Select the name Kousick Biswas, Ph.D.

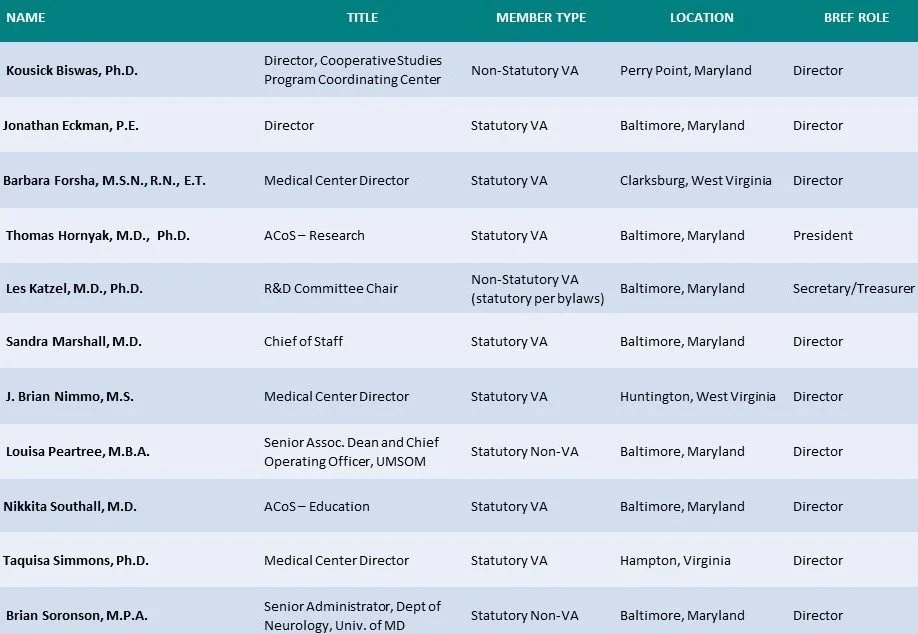click(72, 70)
